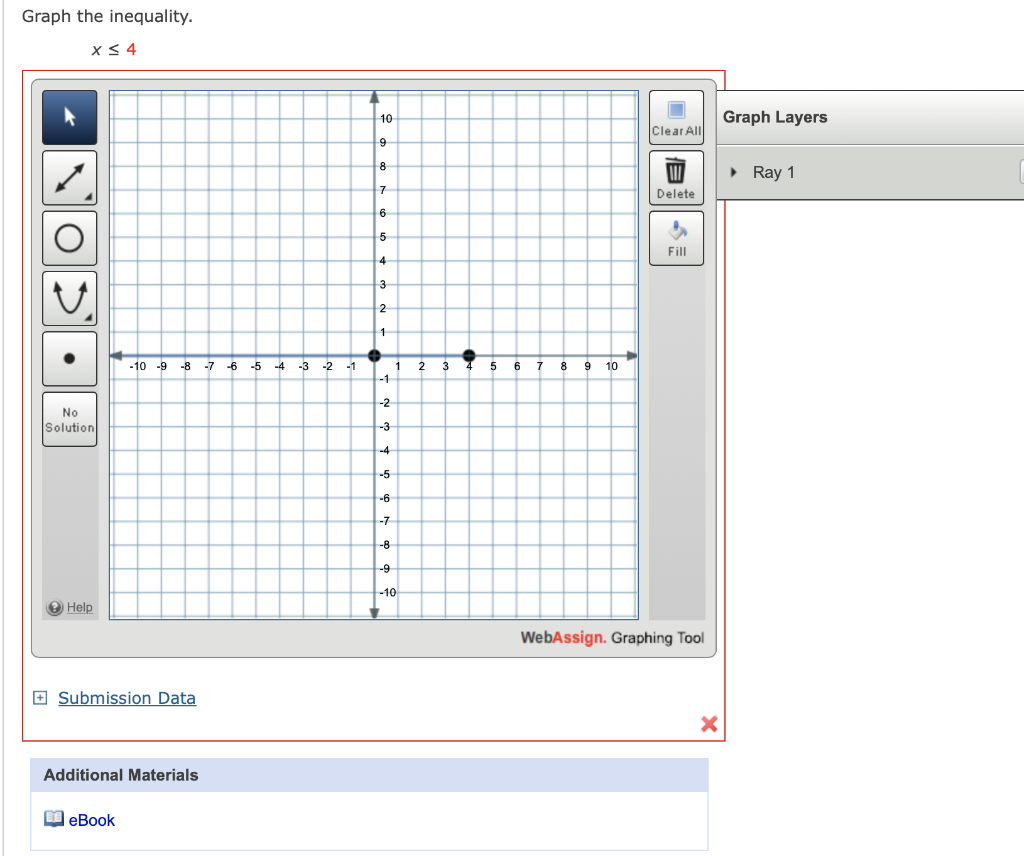This screenshot has height=856, width=1024.
Task: Choose the circle drawing tool
Action: point(69,237)
